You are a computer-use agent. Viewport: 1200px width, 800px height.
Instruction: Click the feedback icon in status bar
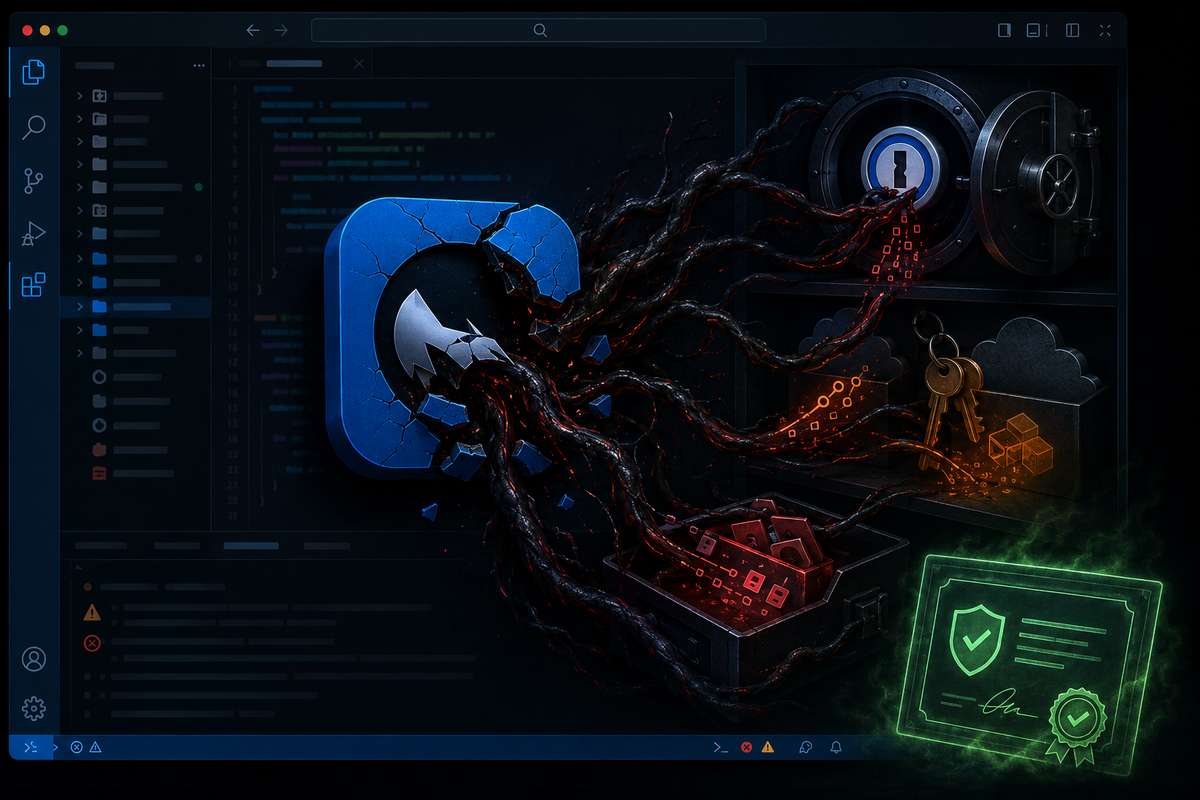(x=805, y=747)
